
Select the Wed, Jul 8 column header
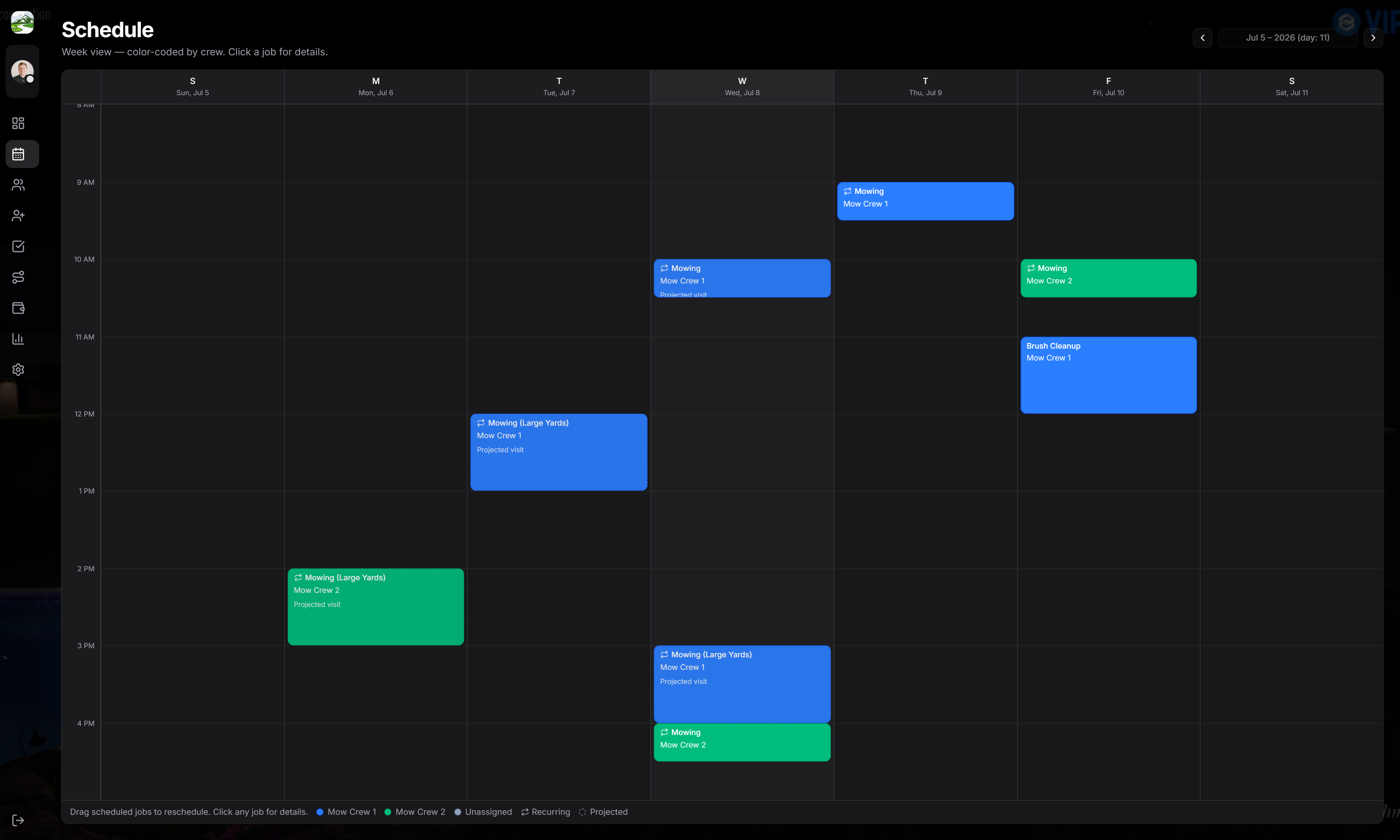click(742, 86)
